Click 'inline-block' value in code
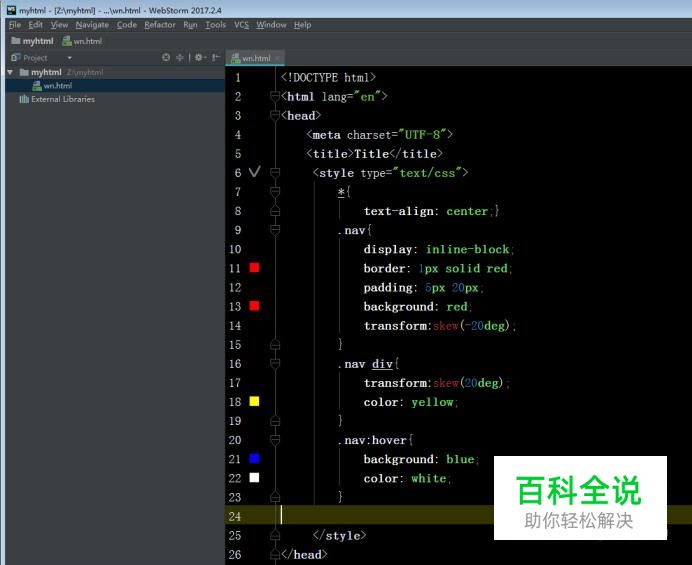Screen dimensions: 692x565 (467, 249)
